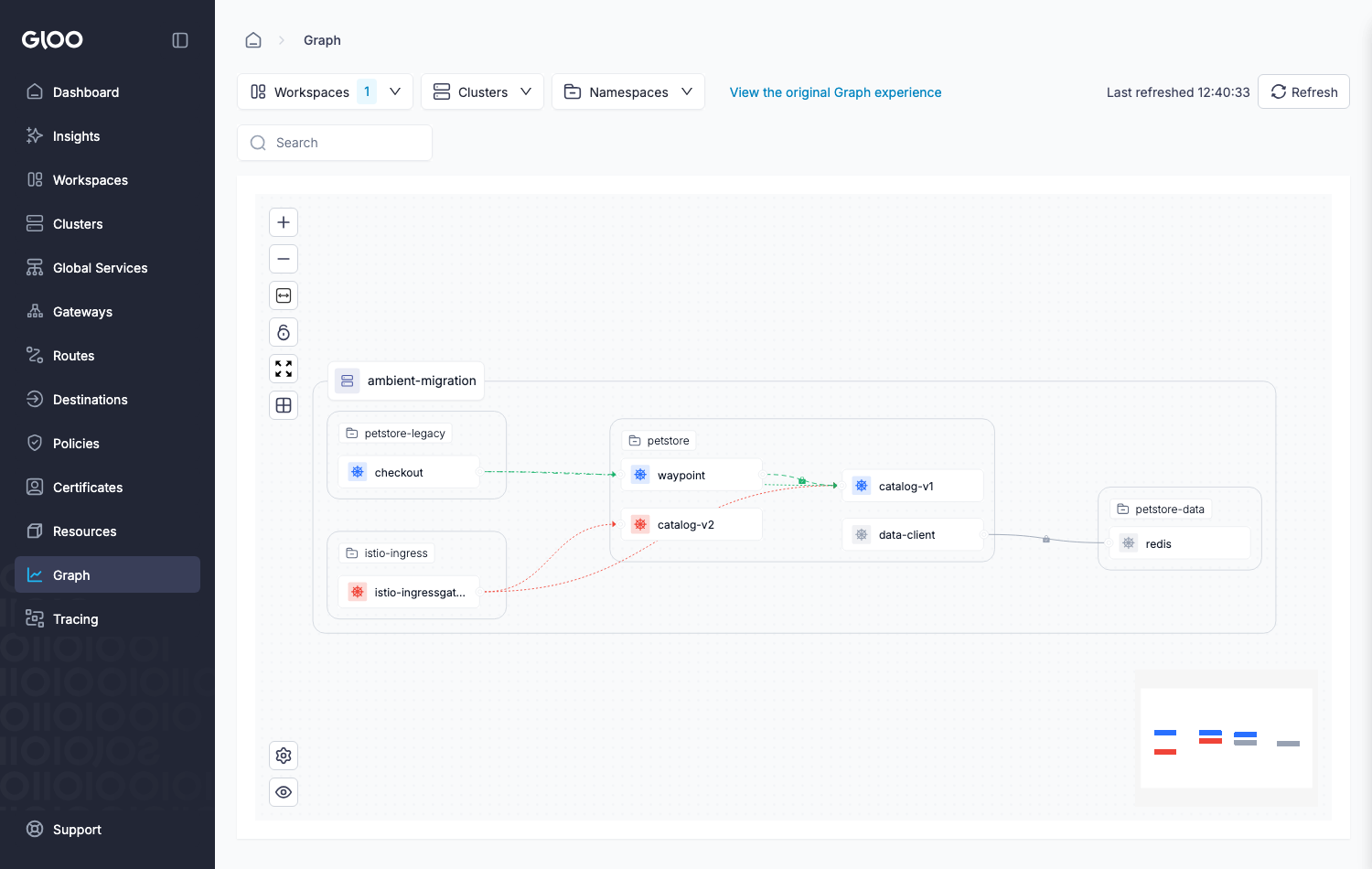
Task: Click the Last refreshed timestamp
Action: [1178, 92]
